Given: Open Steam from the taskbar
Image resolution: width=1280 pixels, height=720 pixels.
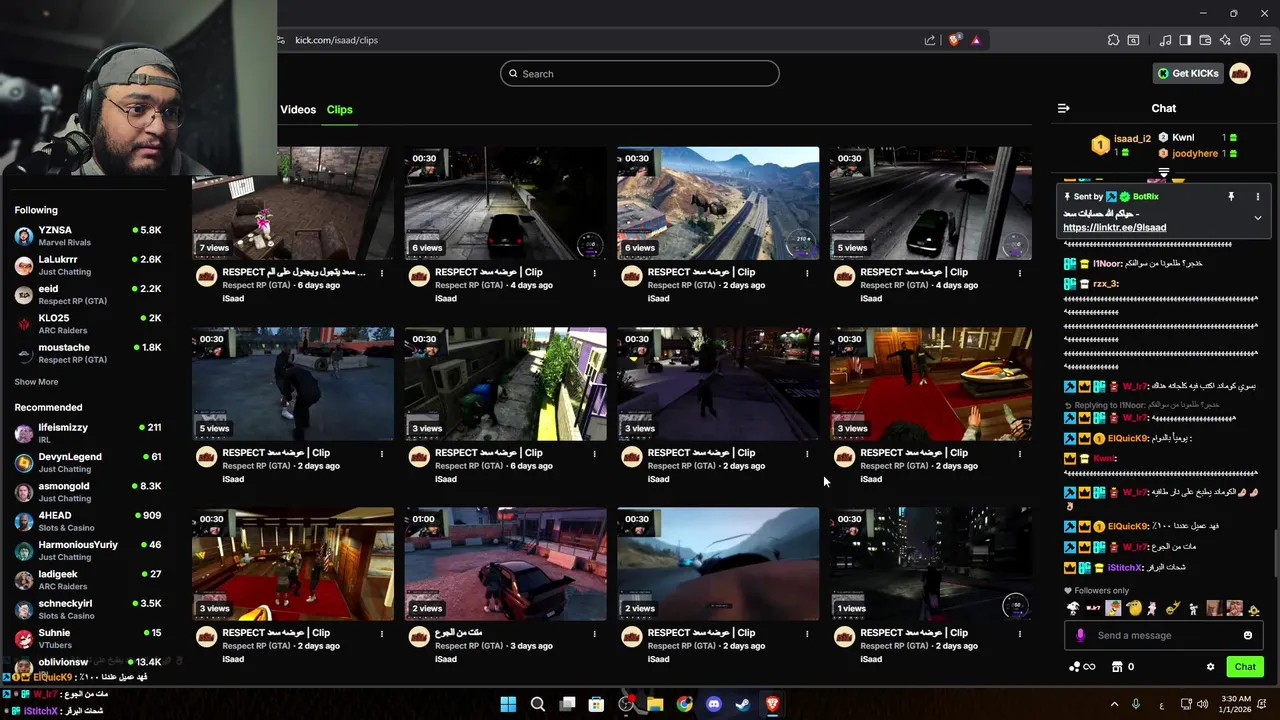Looking at the screenshot, I should (742, 704).
